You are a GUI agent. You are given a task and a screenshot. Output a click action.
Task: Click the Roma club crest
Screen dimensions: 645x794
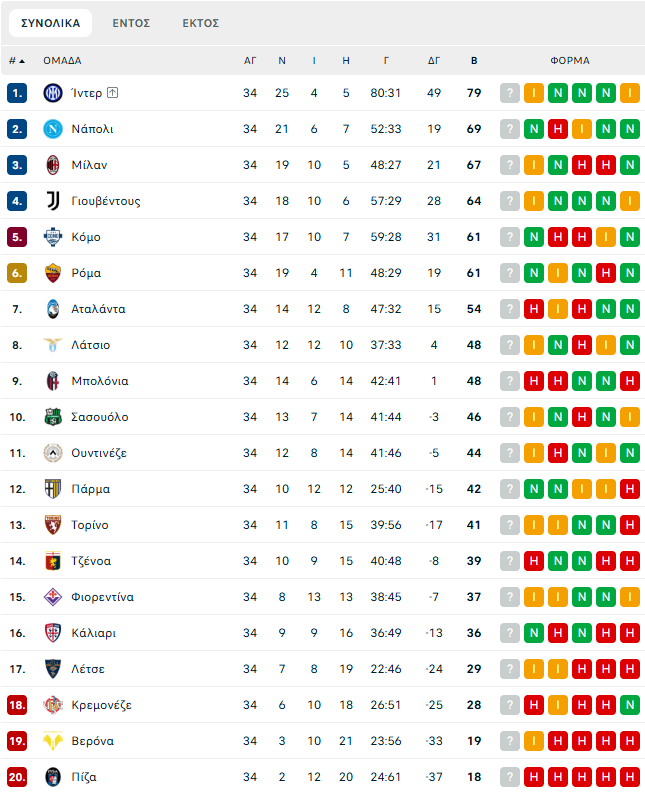pyautogui.click(x=53, y=273)
